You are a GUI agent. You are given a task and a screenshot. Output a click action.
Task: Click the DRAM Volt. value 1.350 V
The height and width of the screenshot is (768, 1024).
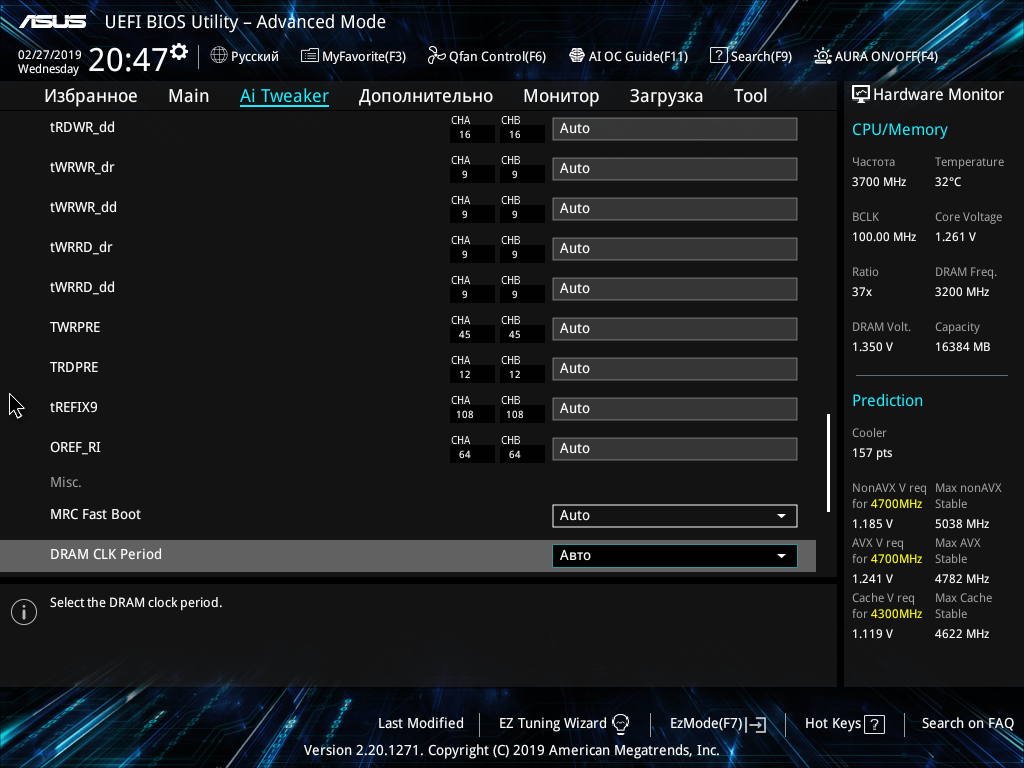point(872,347)
